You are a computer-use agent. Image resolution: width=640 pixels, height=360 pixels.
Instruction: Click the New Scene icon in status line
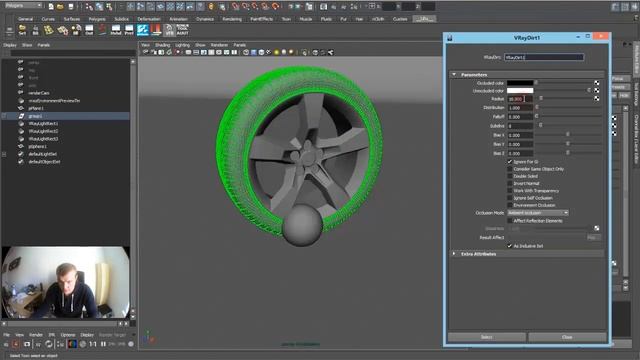pos(51,7)
